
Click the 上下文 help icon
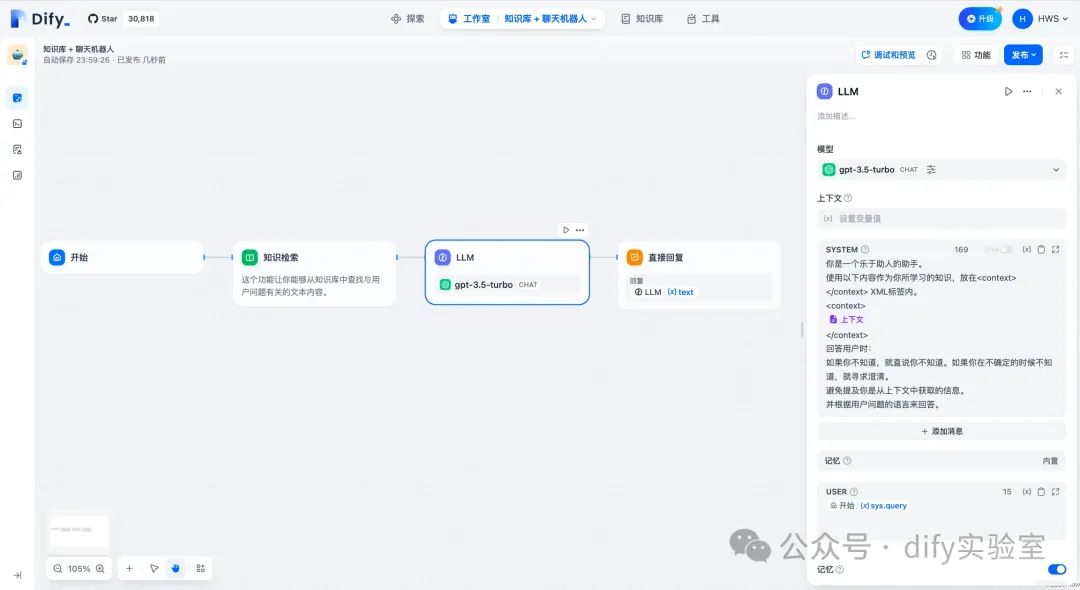point(848,198)
